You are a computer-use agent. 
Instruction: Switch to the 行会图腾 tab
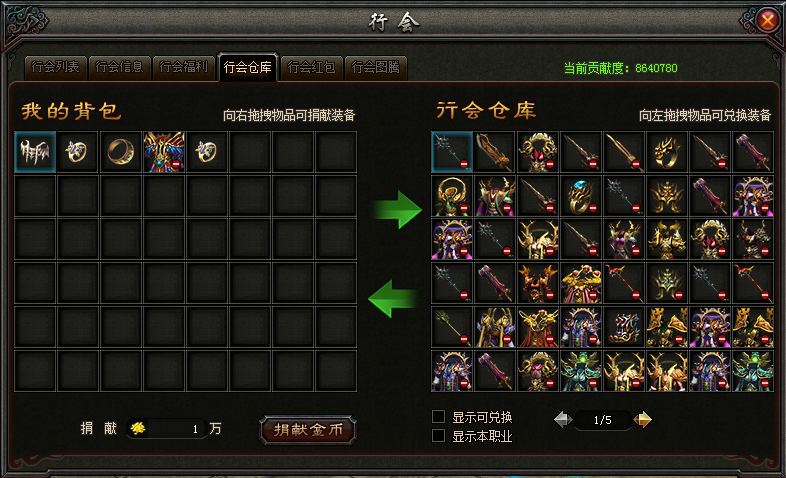[375, 67]
